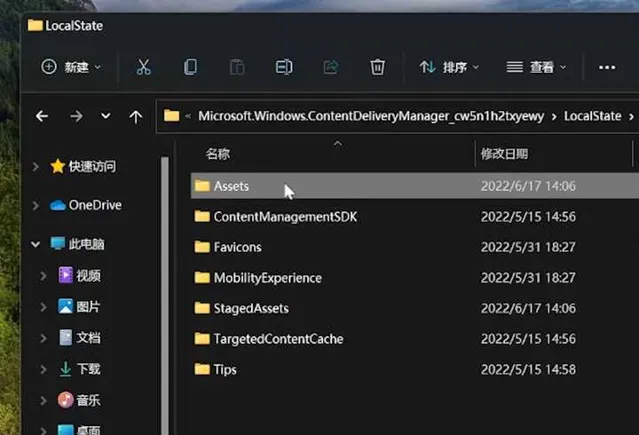Sort by 修改日期 column header

[504, 154]
